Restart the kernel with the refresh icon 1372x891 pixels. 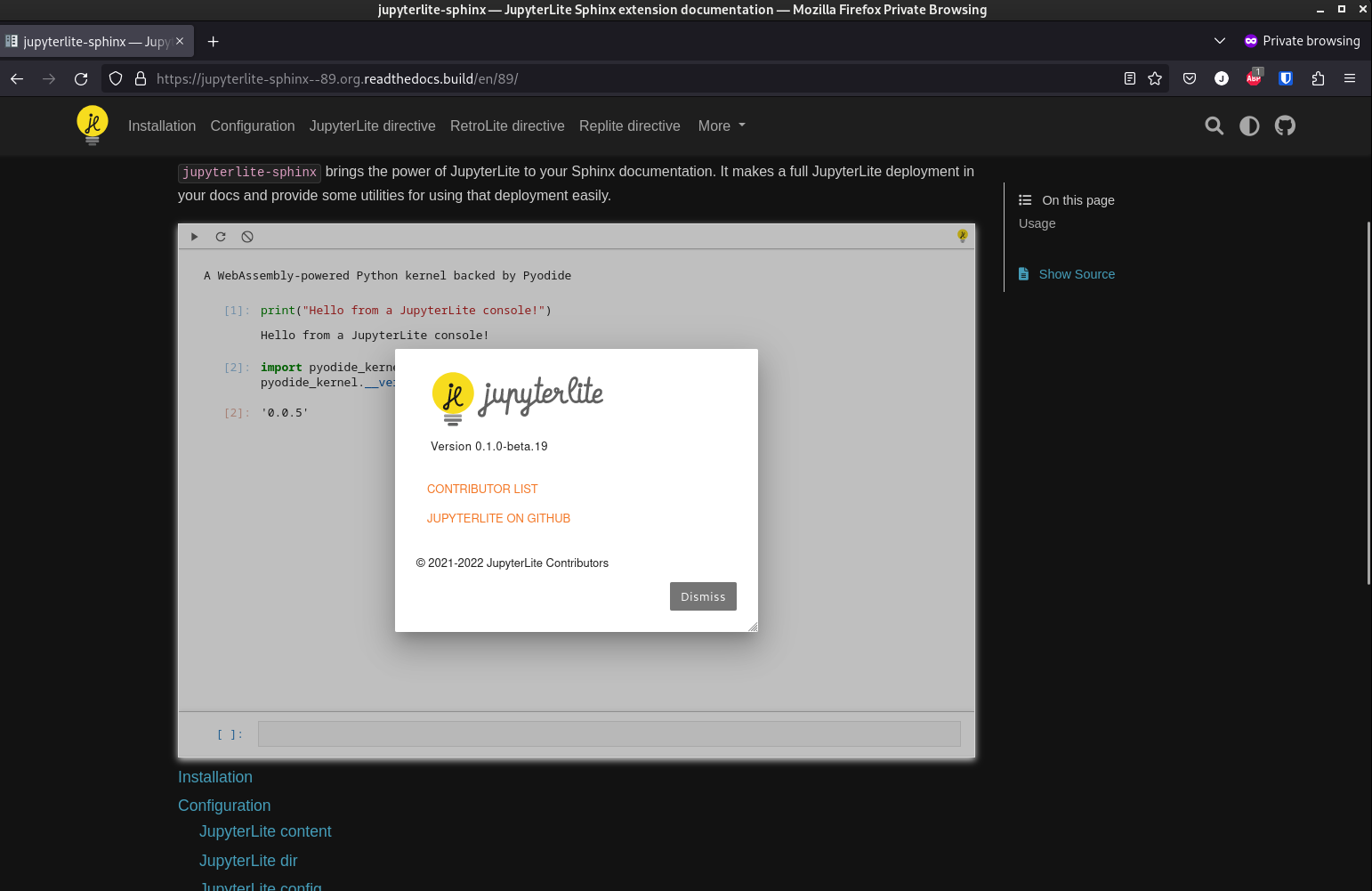pos(221,237)
